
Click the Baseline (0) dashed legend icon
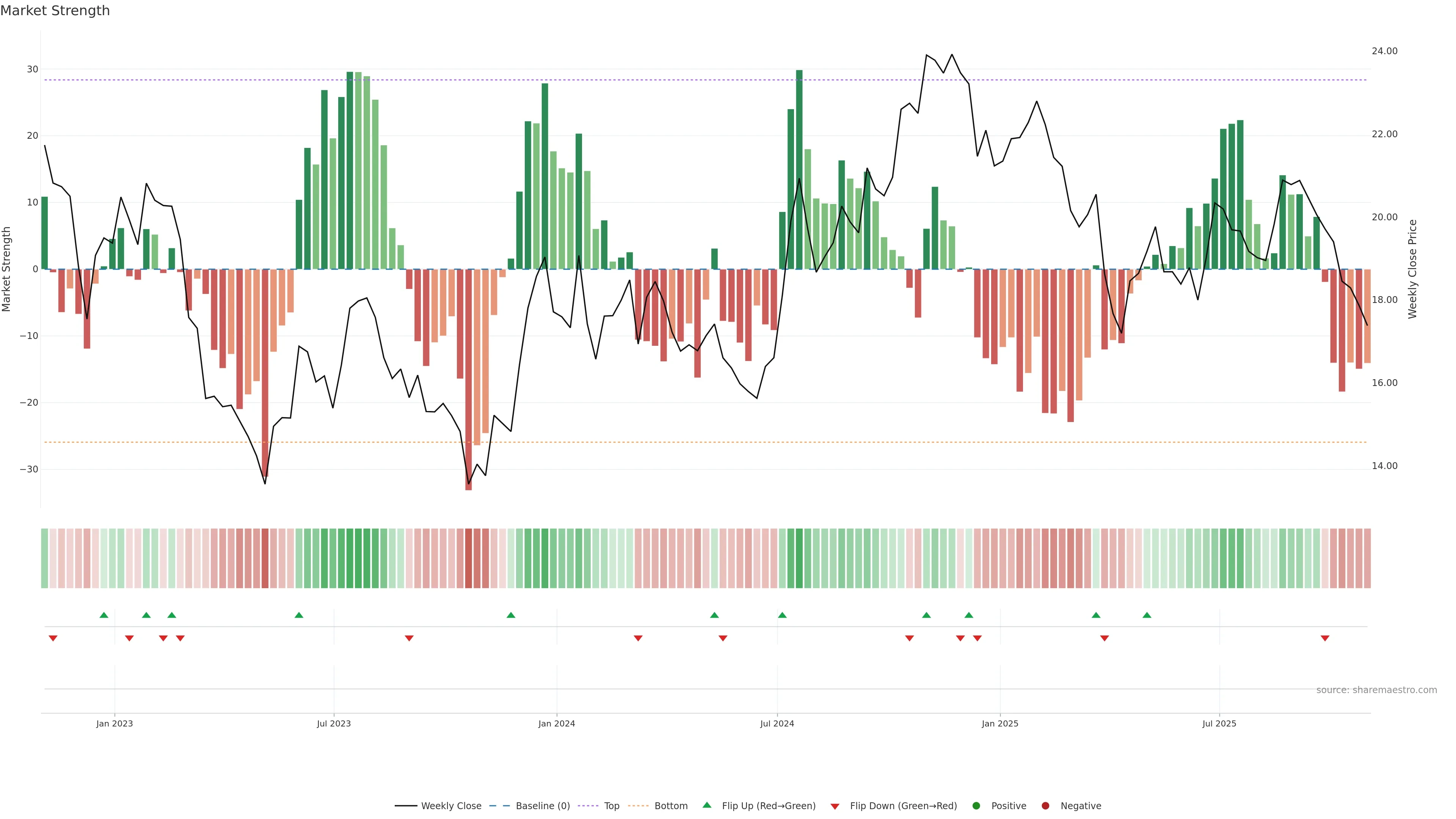499,806
